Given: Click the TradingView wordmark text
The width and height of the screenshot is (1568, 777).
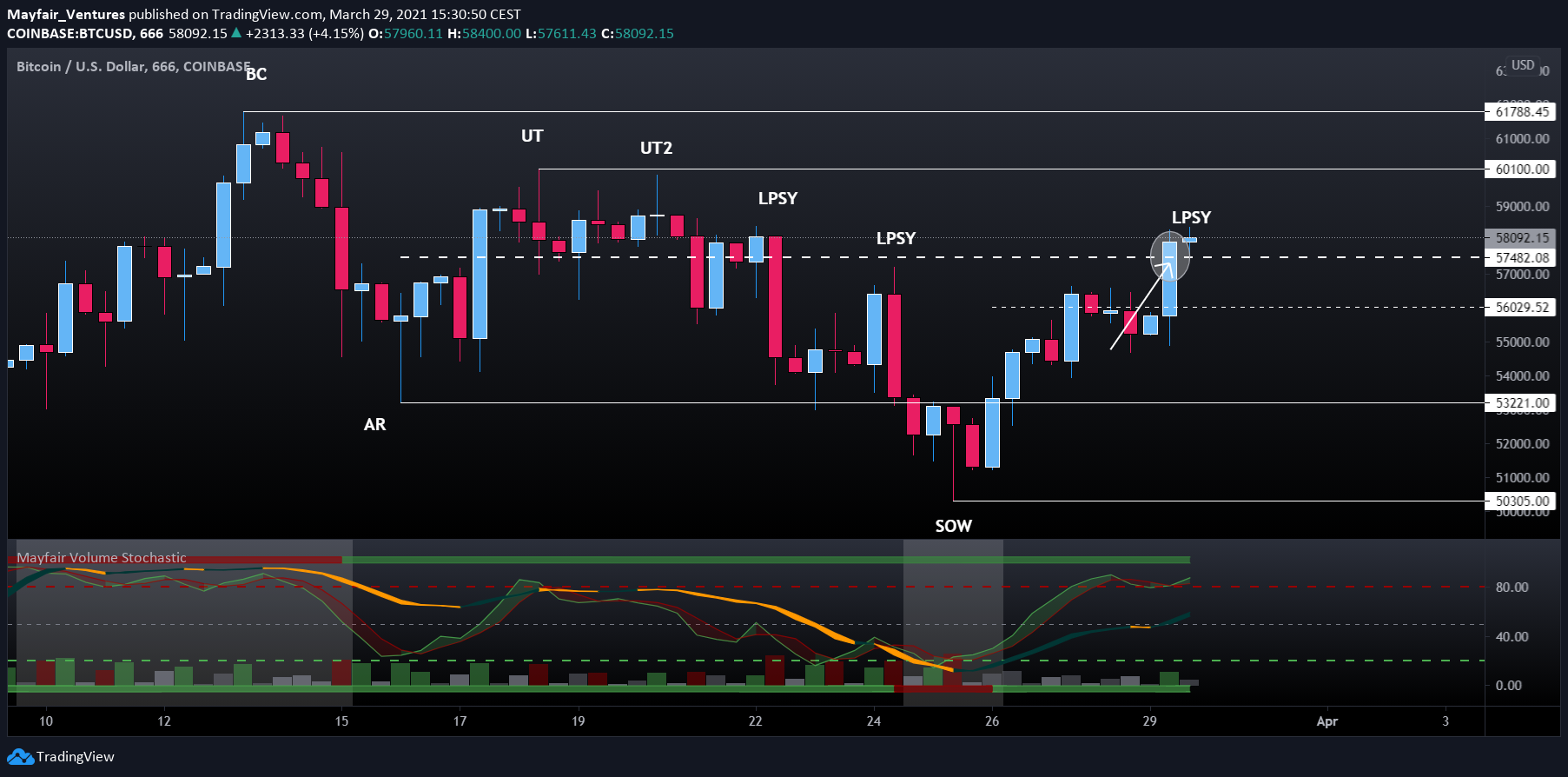Looking at the screenshot, I should (x=76, y=757).
